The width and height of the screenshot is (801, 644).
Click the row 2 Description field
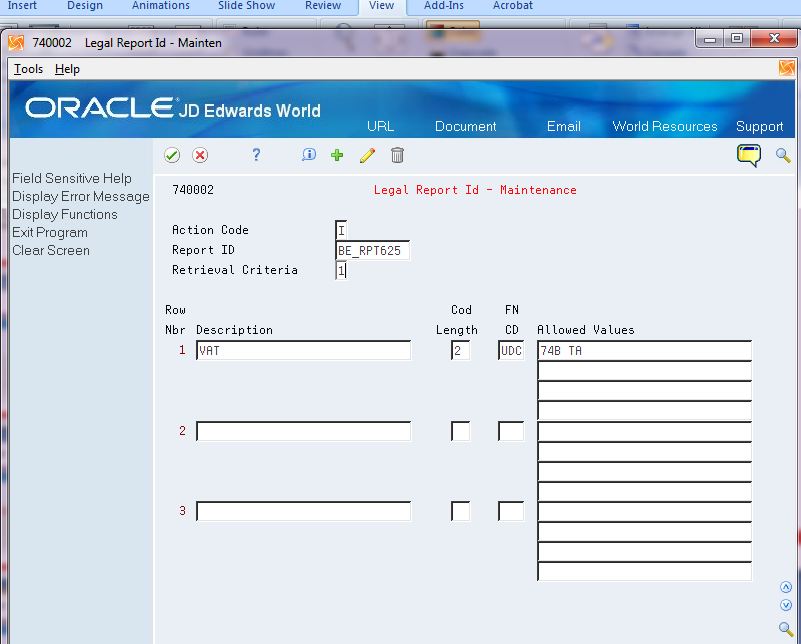coord(303,431)
